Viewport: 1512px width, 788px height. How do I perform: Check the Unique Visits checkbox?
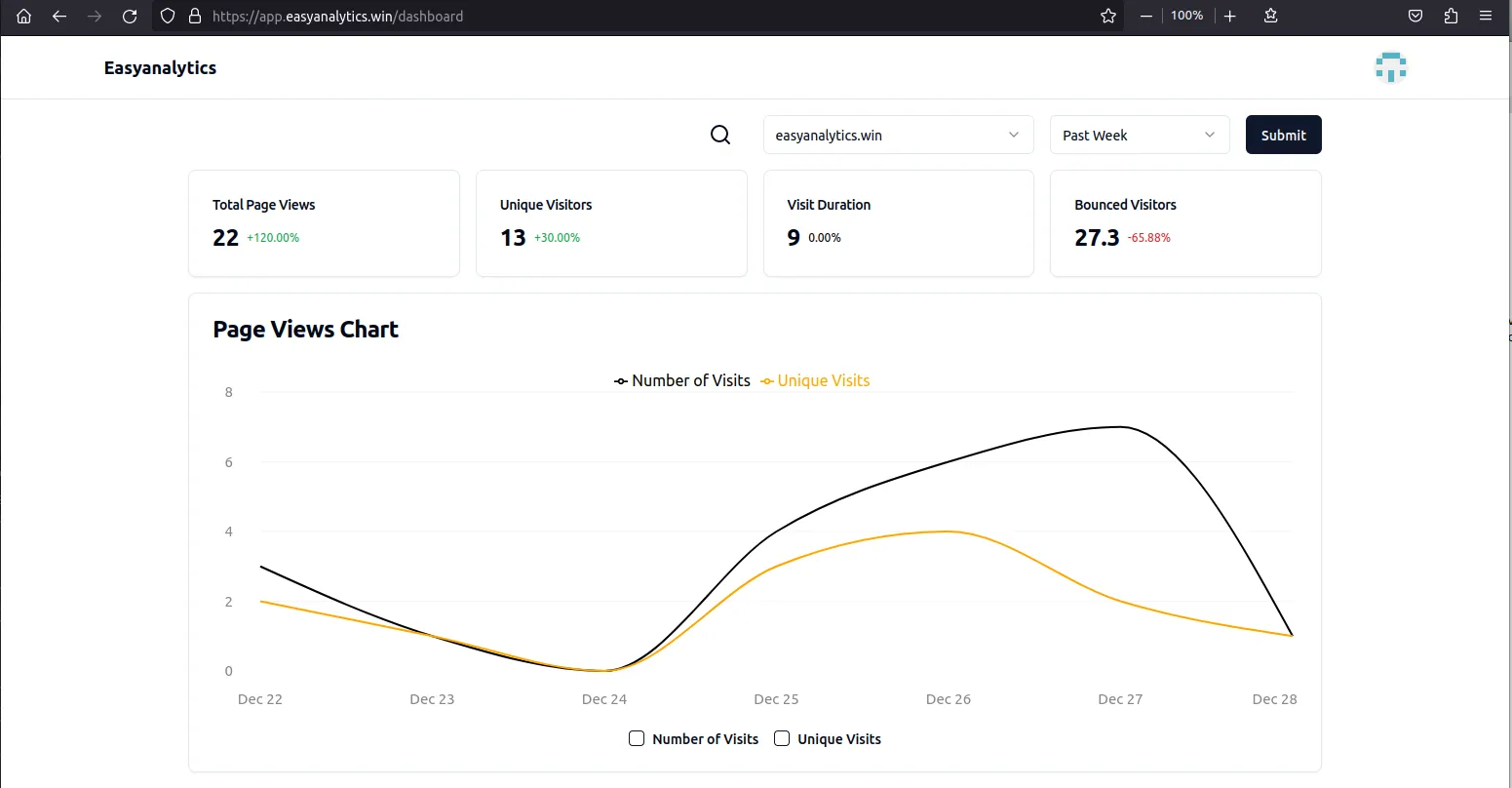(x=781, y=738)
